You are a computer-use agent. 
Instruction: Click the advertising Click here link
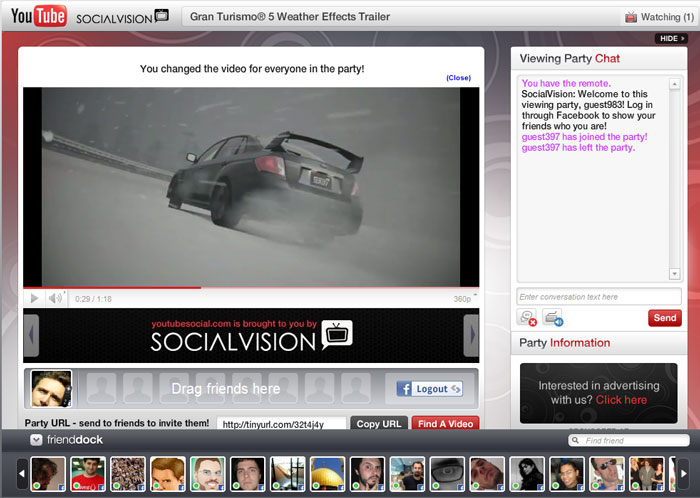(621, 400)
